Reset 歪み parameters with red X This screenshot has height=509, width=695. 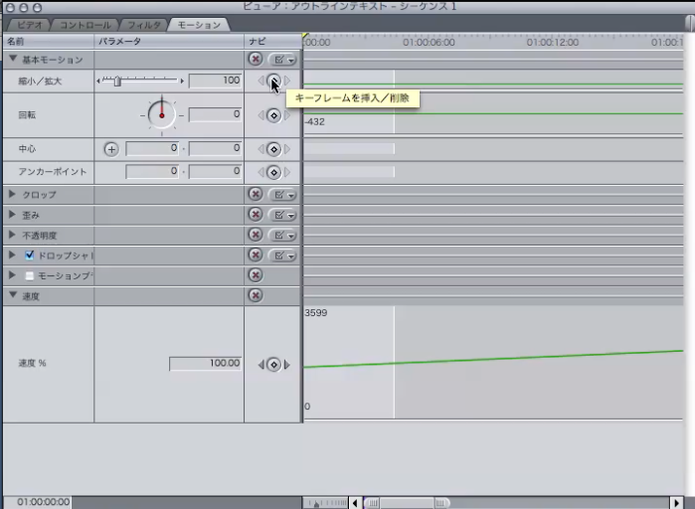tap(255, 215)
